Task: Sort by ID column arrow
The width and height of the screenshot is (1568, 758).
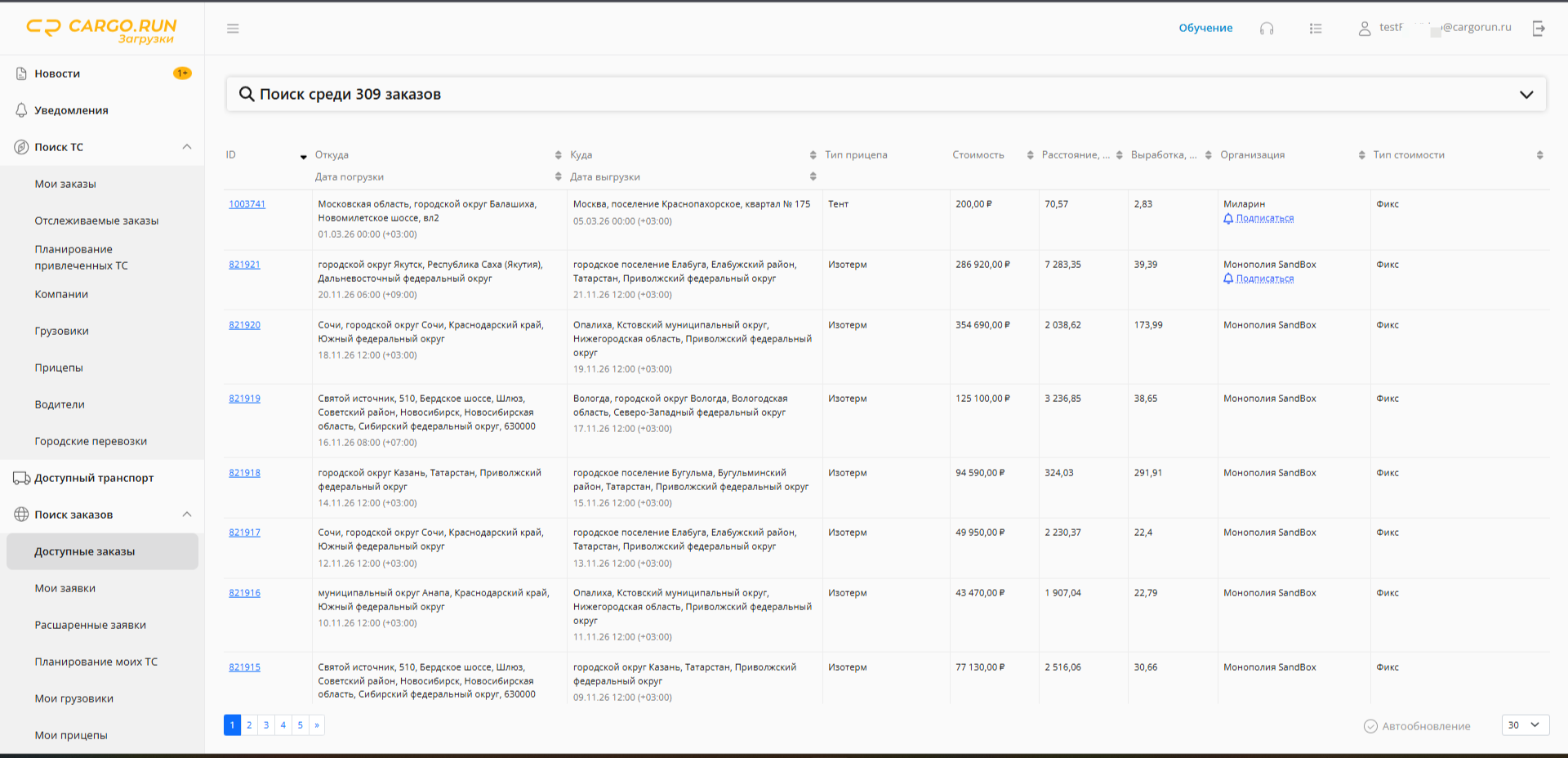Action: click(x=304, y=157)
